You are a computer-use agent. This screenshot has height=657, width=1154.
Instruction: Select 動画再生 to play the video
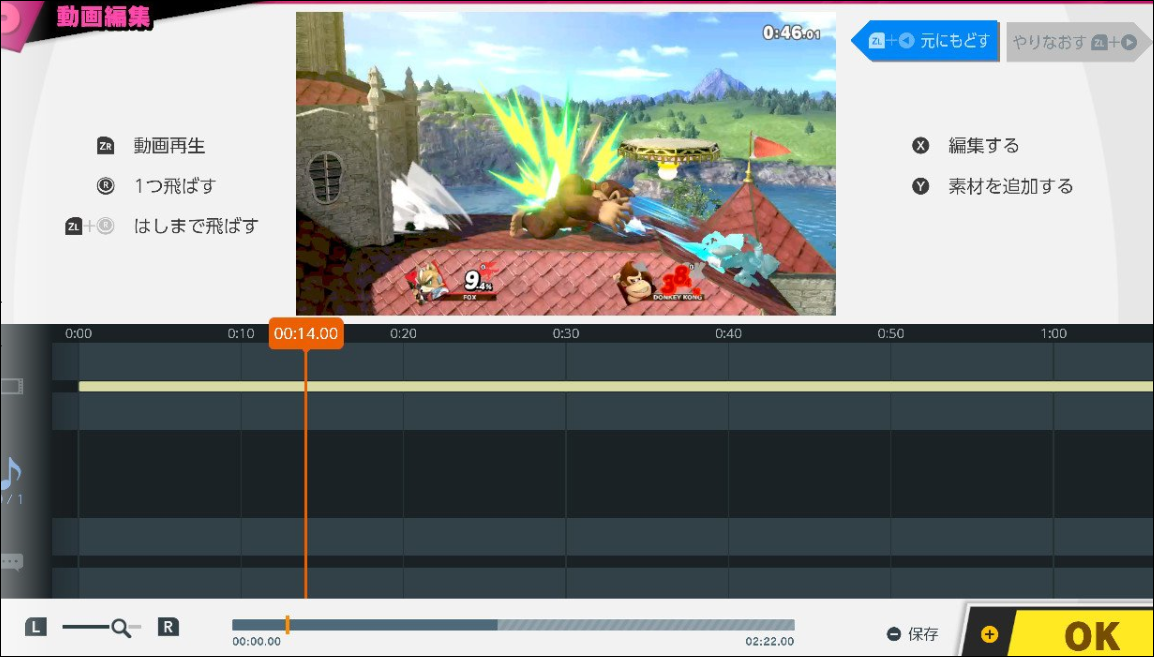click(169, 146)
